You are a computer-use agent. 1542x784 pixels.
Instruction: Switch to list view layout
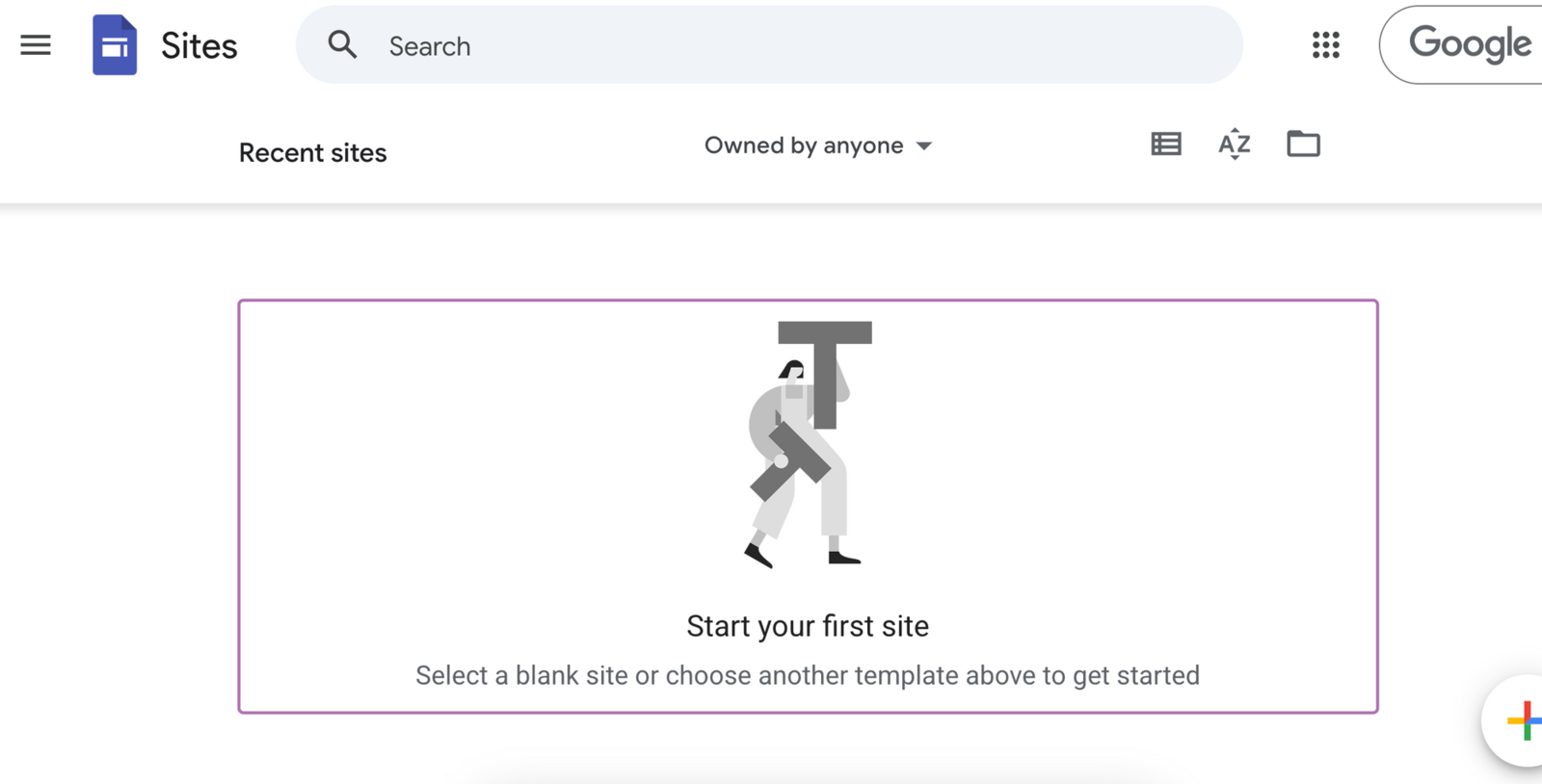click(1166, 144)
